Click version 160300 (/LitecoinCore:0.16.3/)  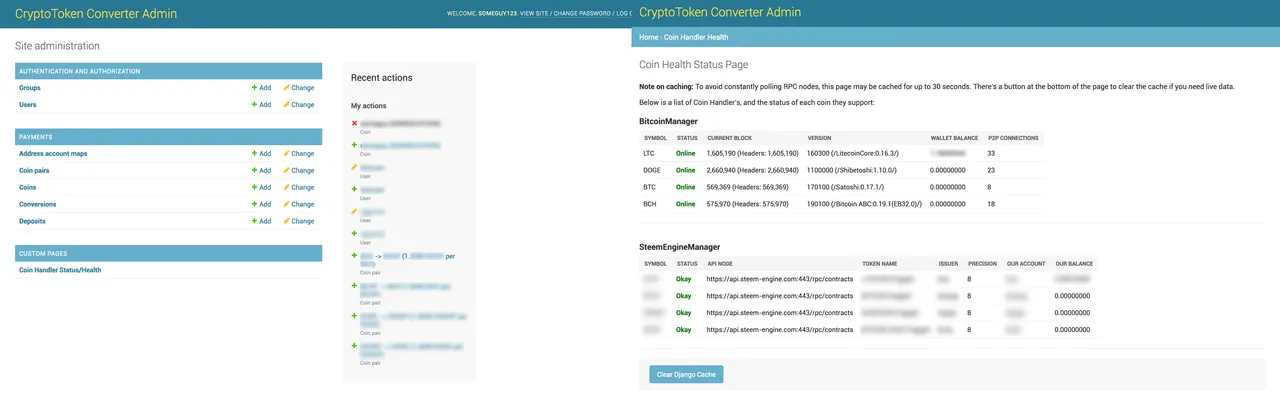coord(853,153)
